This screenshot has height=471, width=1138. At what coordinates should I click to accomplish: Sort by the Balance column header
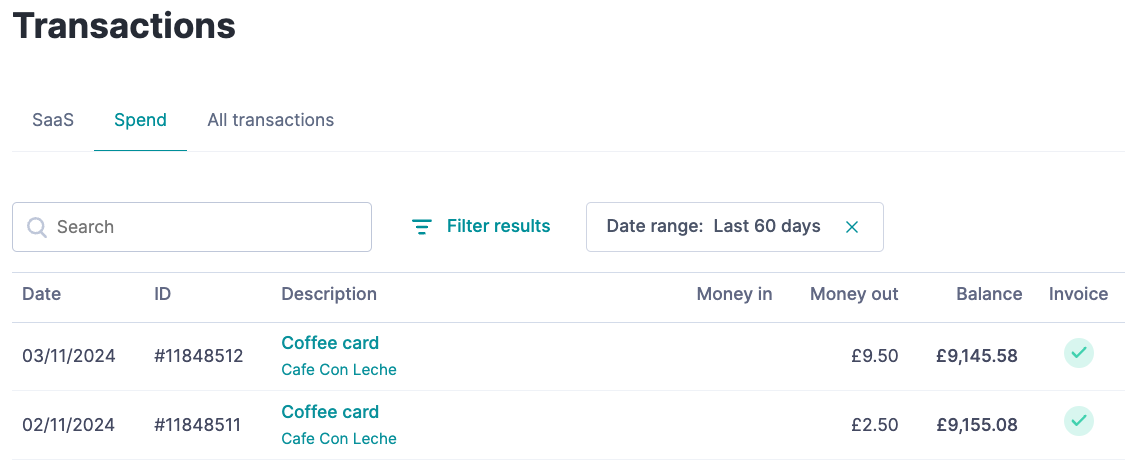989,294
